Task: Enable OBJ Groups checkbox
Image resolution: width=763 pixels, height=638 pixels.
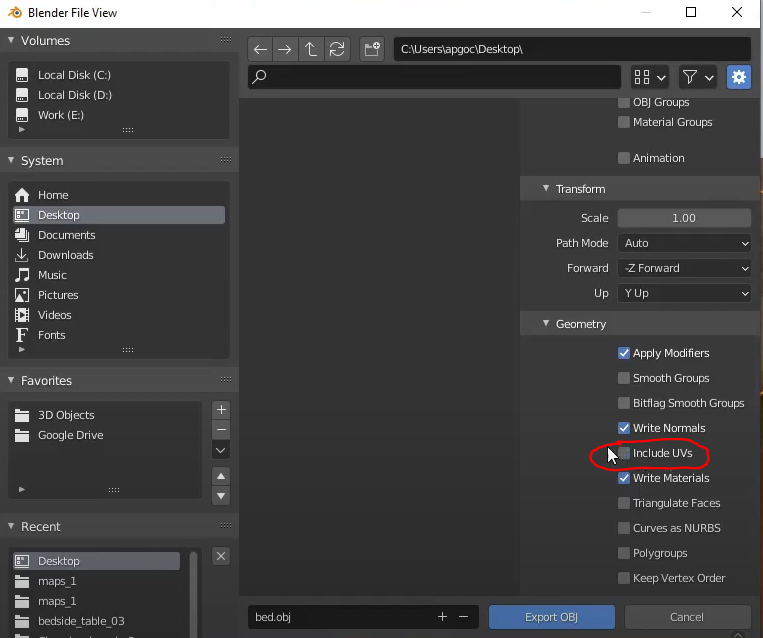Action: coord(623,102)
